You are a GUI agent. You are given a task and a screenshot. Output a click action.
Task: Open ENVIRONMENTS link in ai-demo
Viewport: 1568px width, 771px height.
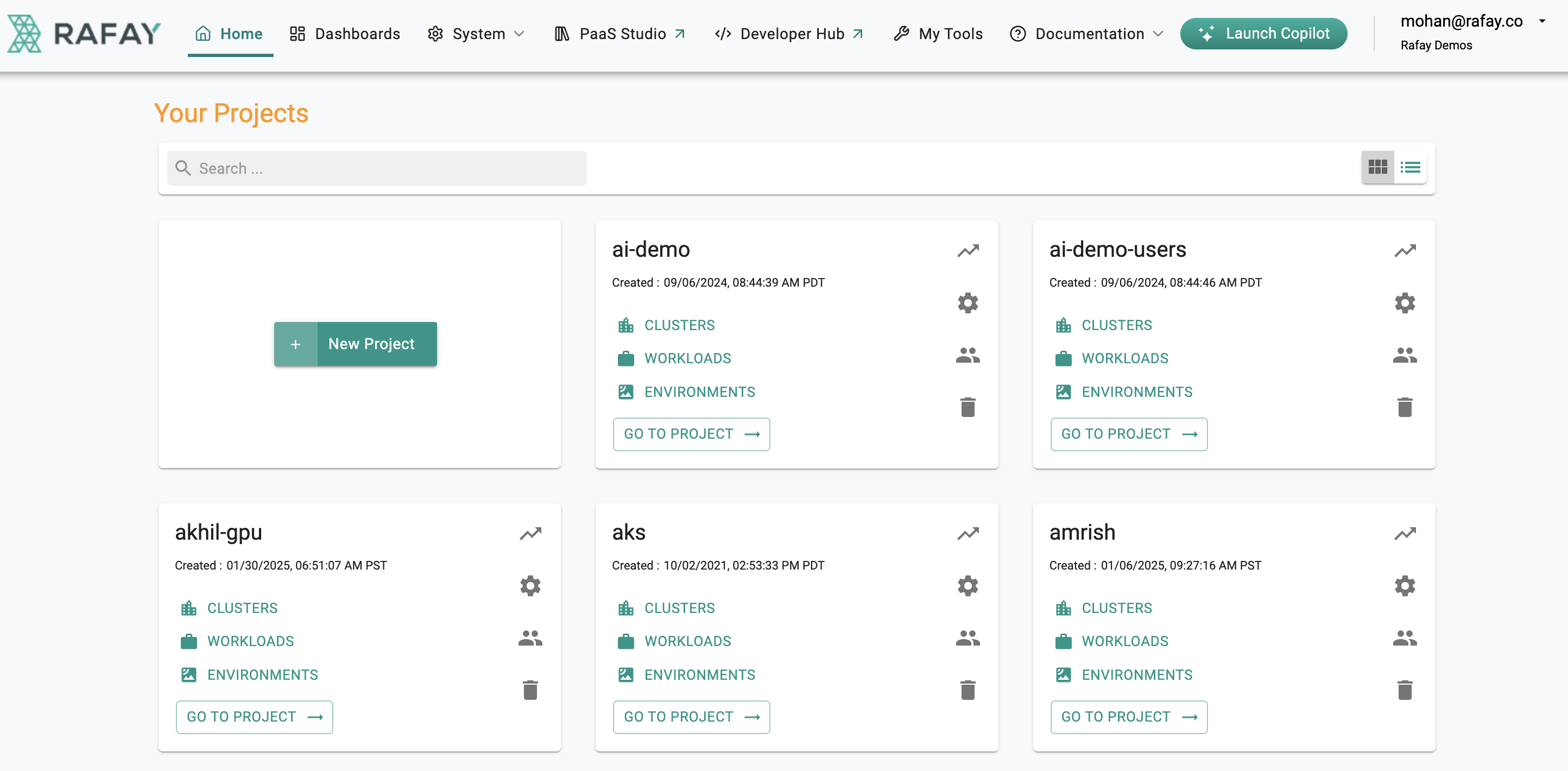[x=686, y=392]
